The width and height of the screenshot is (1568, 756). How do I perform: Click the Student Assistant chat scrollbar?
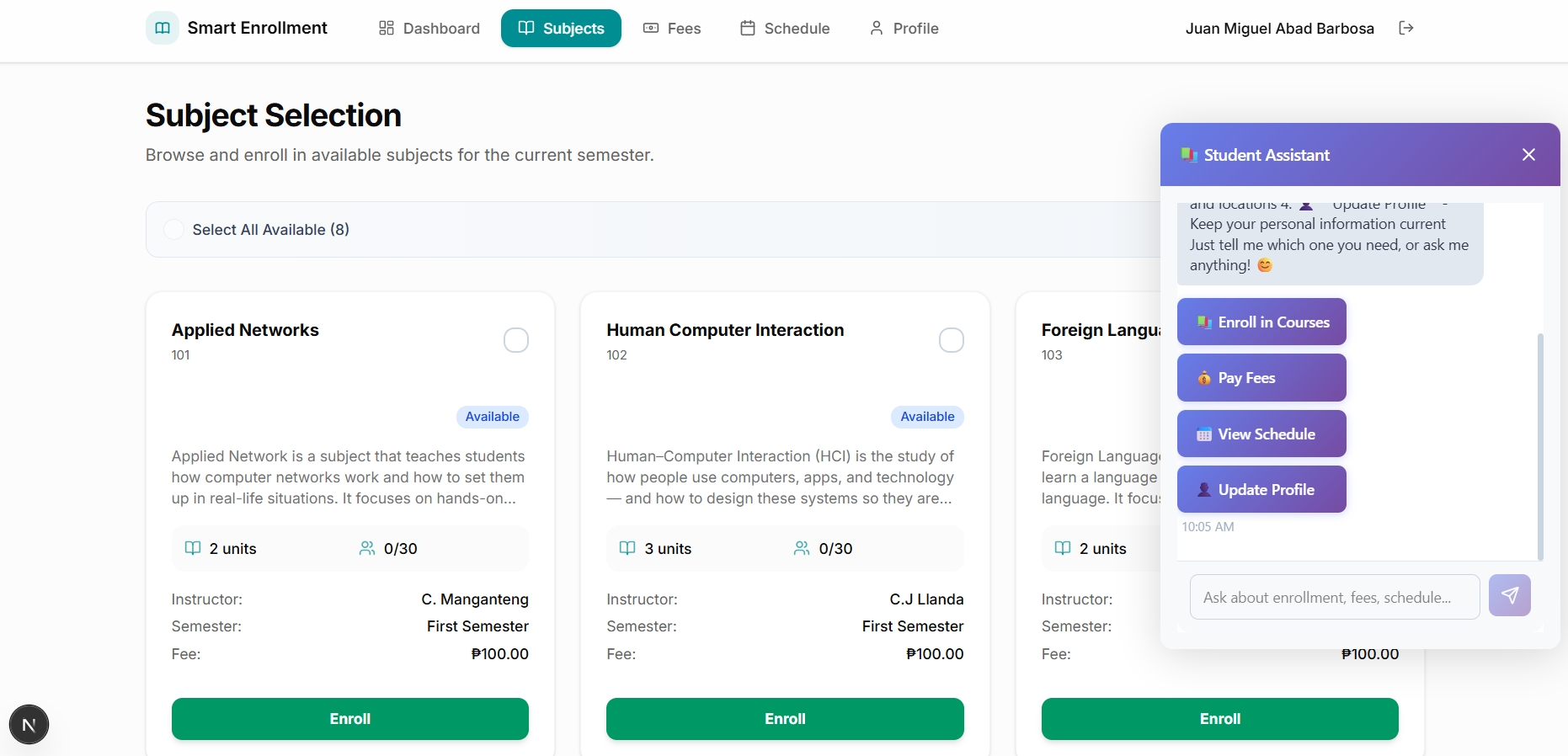pyautogui.click(x=1540, y=446)
